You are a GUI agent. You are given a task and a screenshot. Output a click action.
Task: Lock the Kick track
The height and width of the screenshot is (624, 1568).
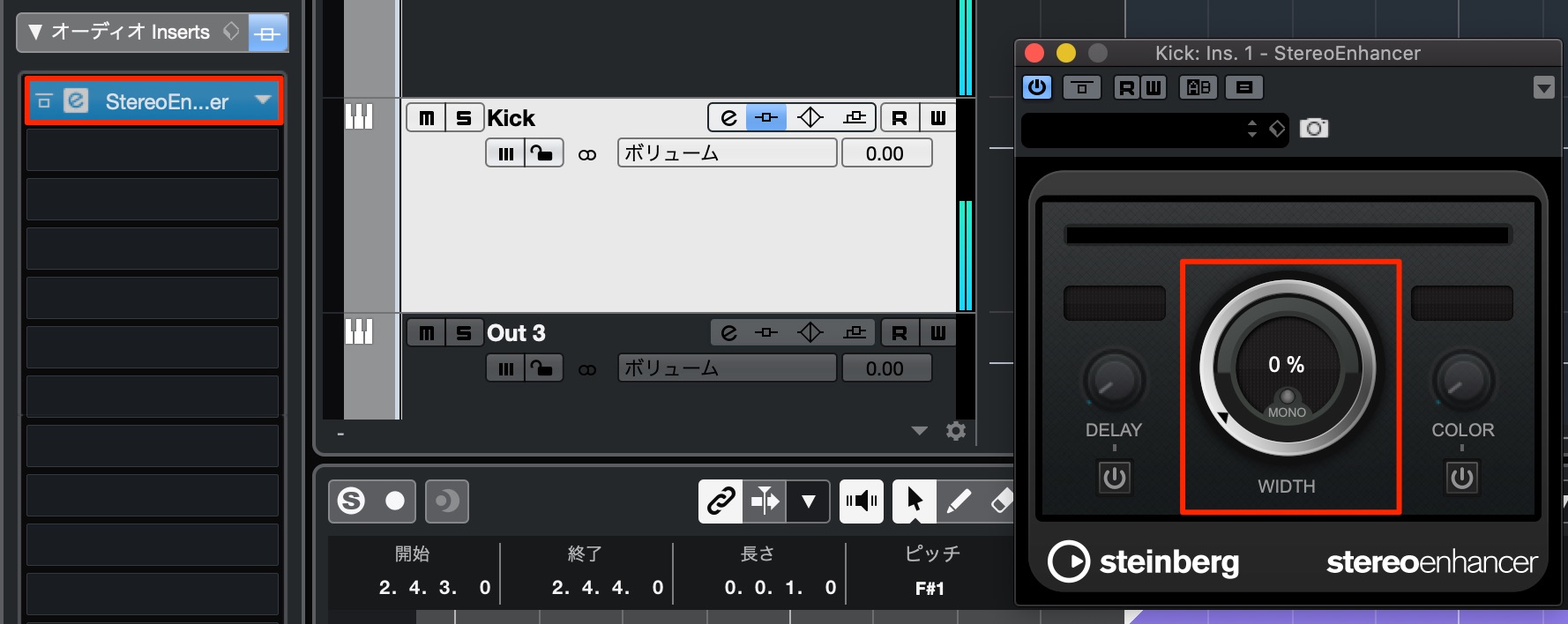tap(543, 153)
